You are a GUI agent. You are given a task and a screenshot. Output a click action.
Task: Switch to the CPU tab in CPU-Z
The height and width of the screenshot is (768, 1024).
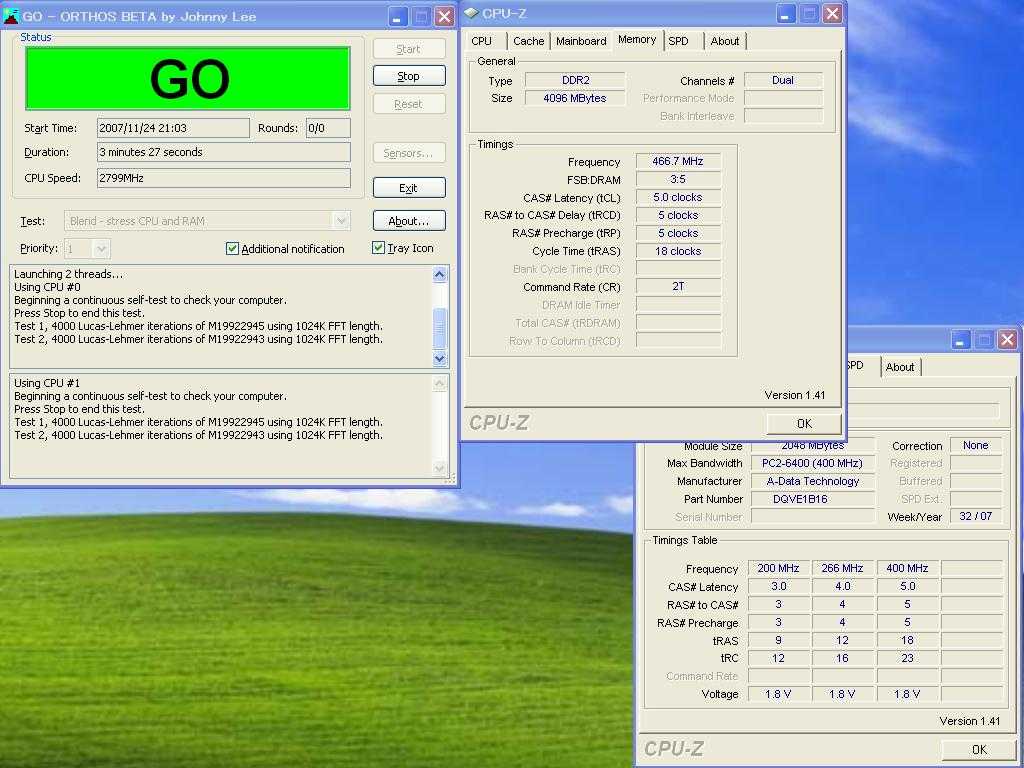point(481,40)
